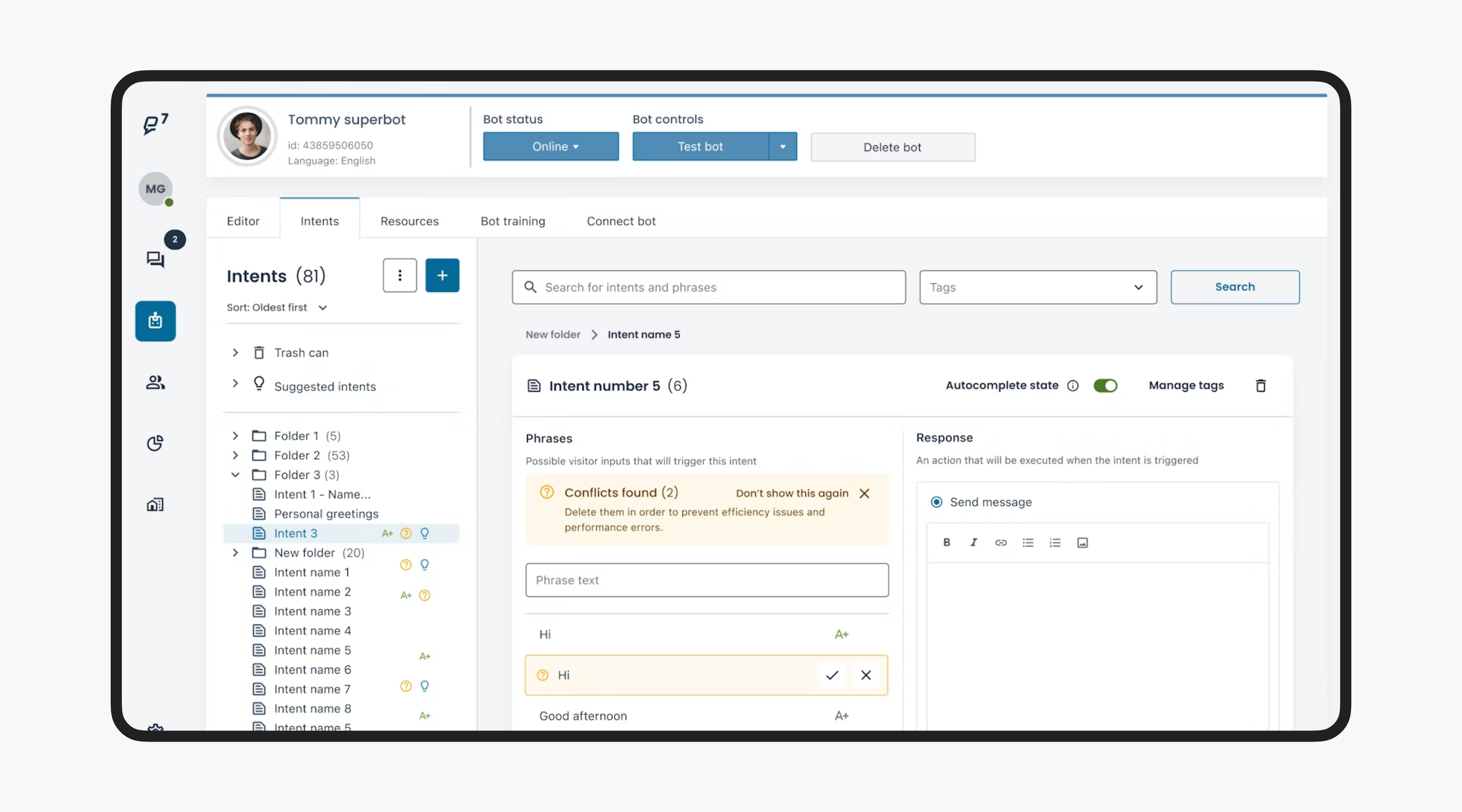Insert an image into the response
This screenshot has width=1462, height=812.
click(1082, 543)
